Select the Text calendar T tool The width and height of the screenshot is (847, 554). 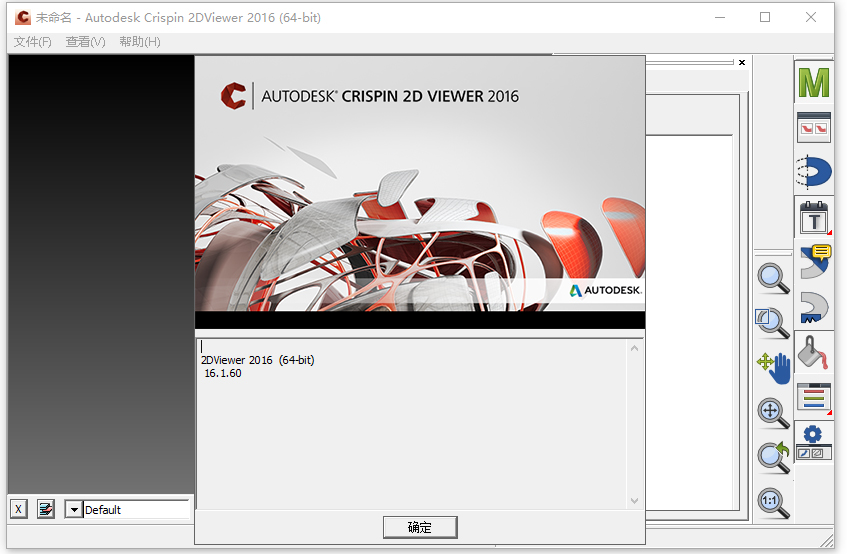click(814, 218)
